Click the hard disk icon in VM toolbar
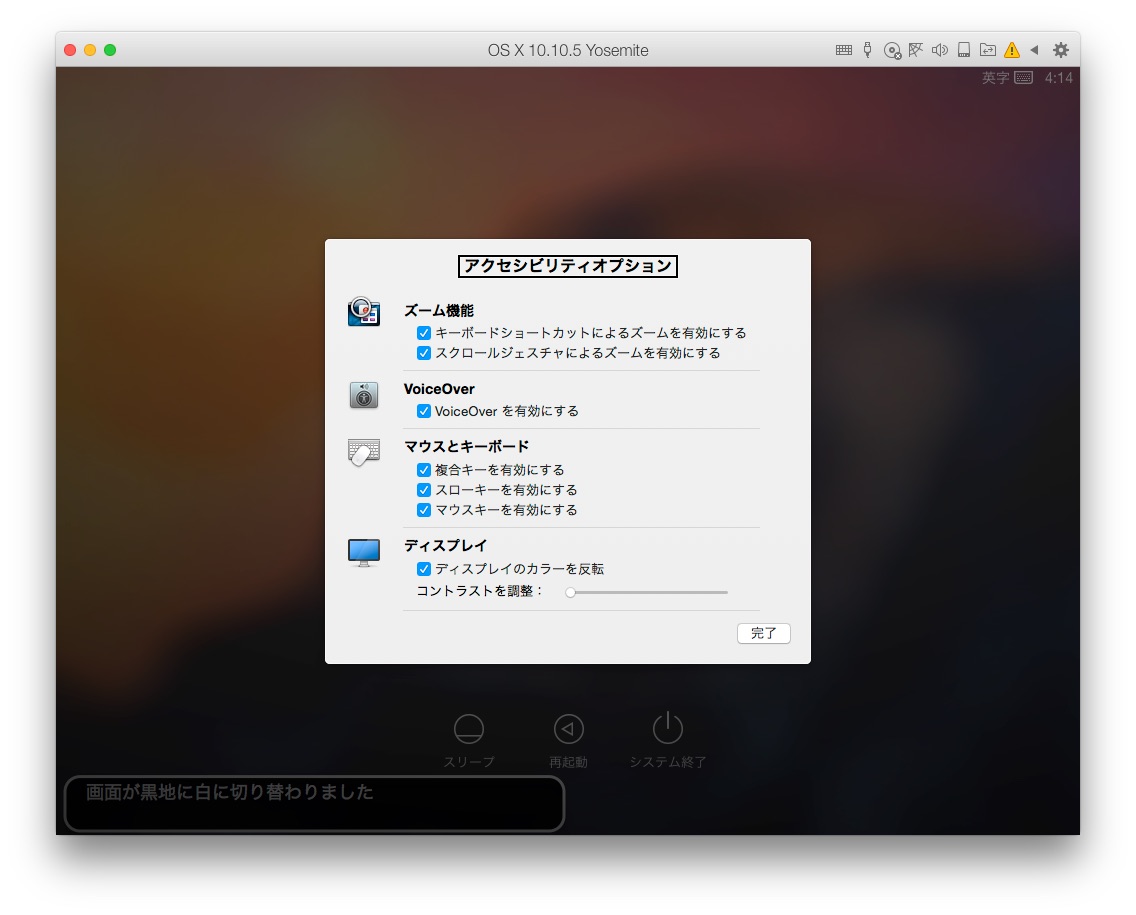 point(964,50)
